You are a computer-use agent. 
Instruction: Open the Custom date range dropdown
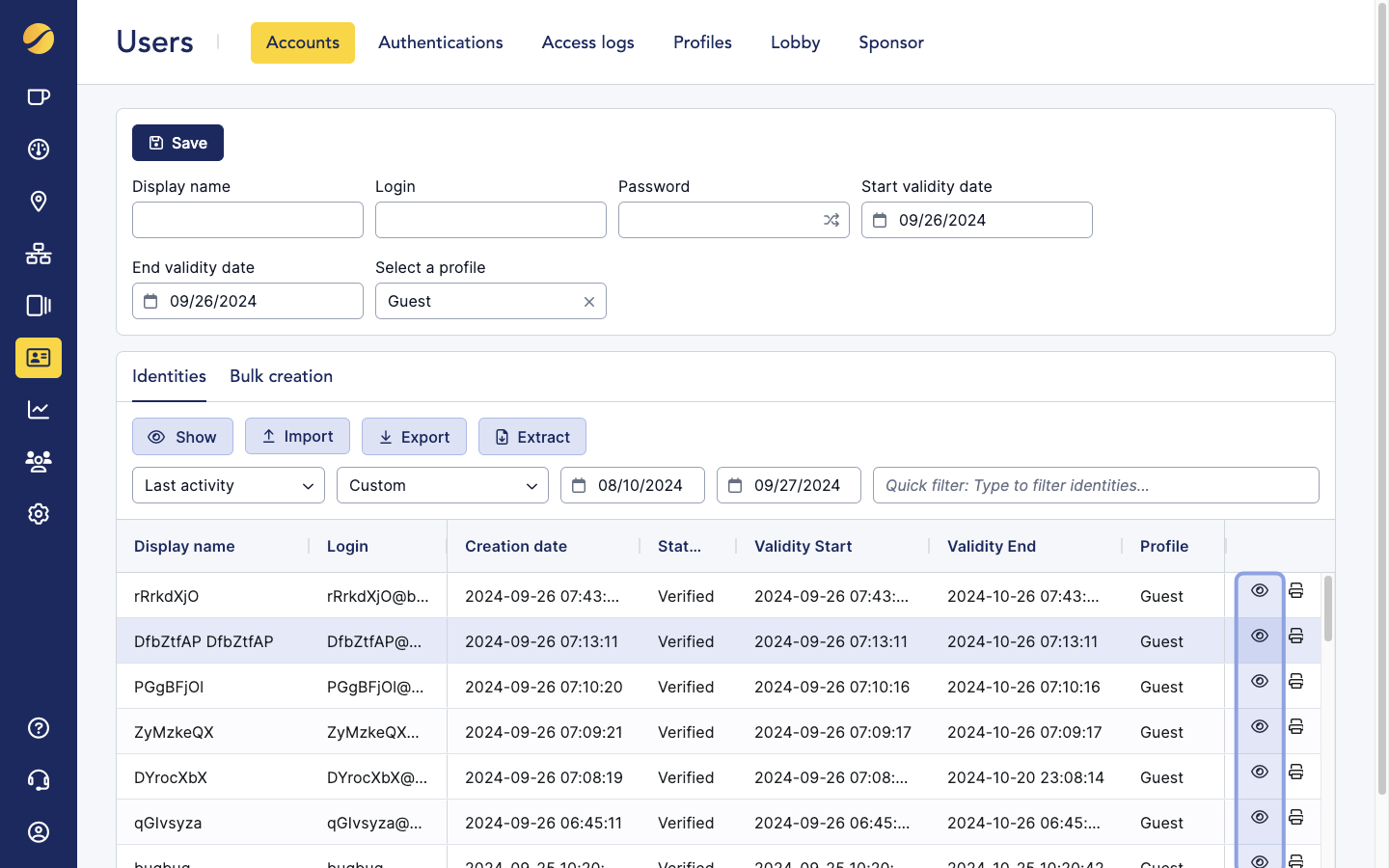click(x=443, y=485)
